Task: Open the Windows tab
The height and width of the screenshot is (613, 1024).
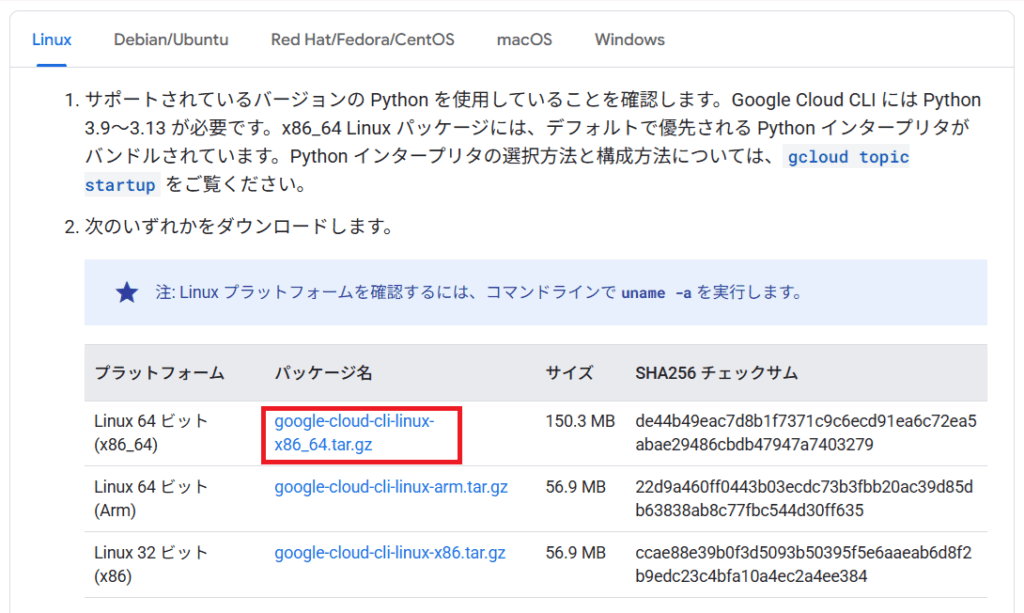Action: point(629,40)
